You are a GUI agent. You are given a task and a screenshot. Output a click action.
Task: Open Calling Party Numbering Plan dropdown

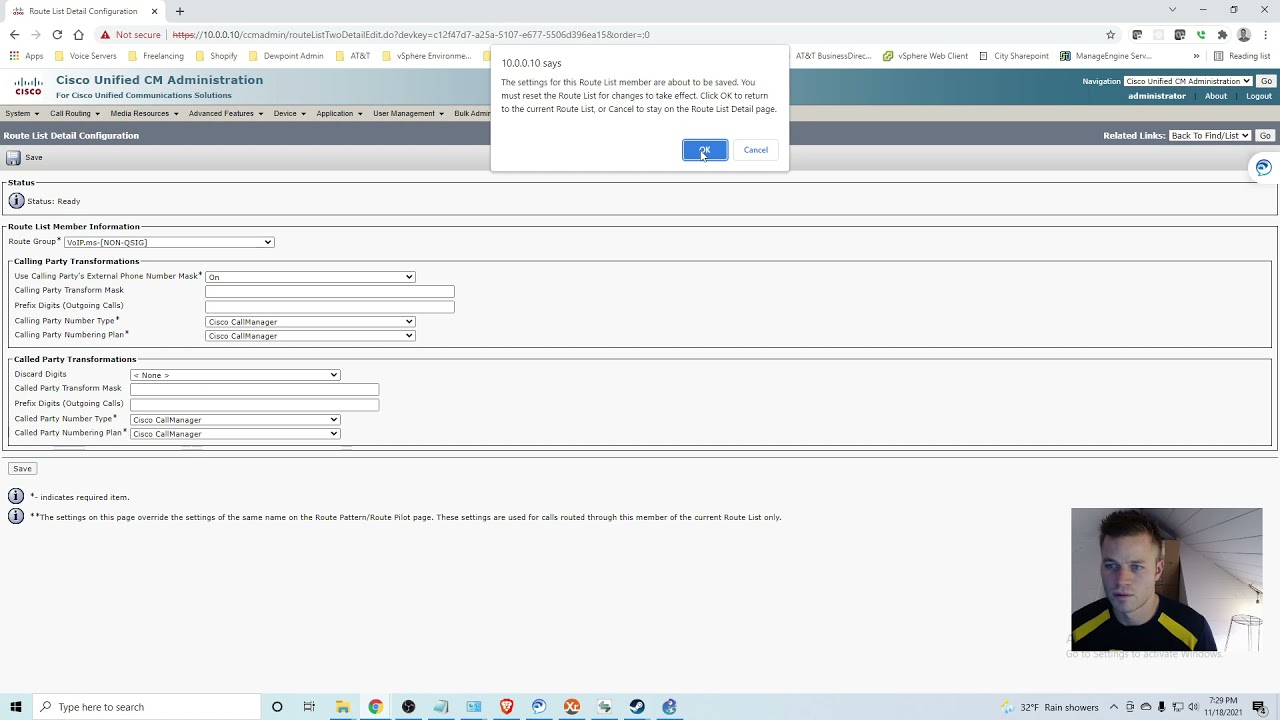[x=310, y=336]
